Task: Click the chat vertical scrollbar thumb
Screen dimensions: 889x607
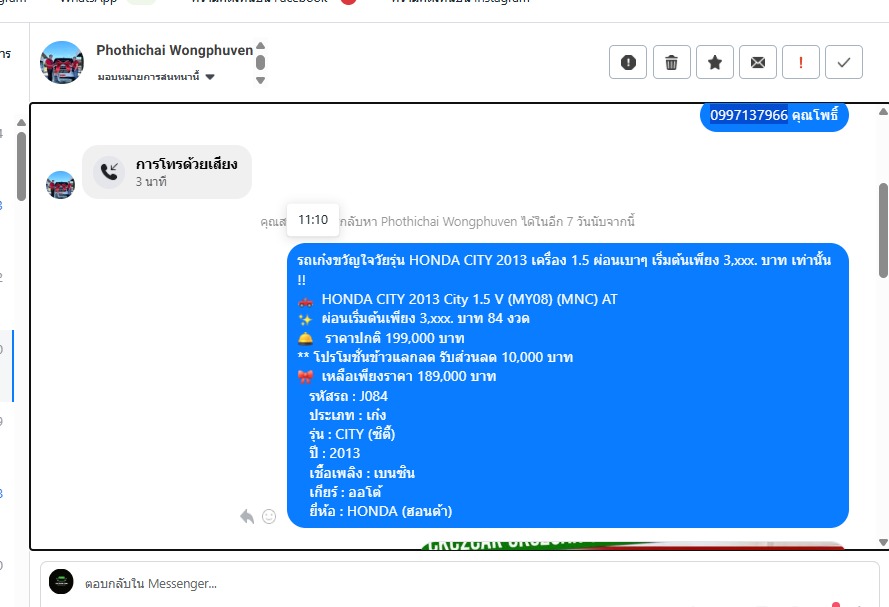Action: pyautogui.click(x=883, y=230)
